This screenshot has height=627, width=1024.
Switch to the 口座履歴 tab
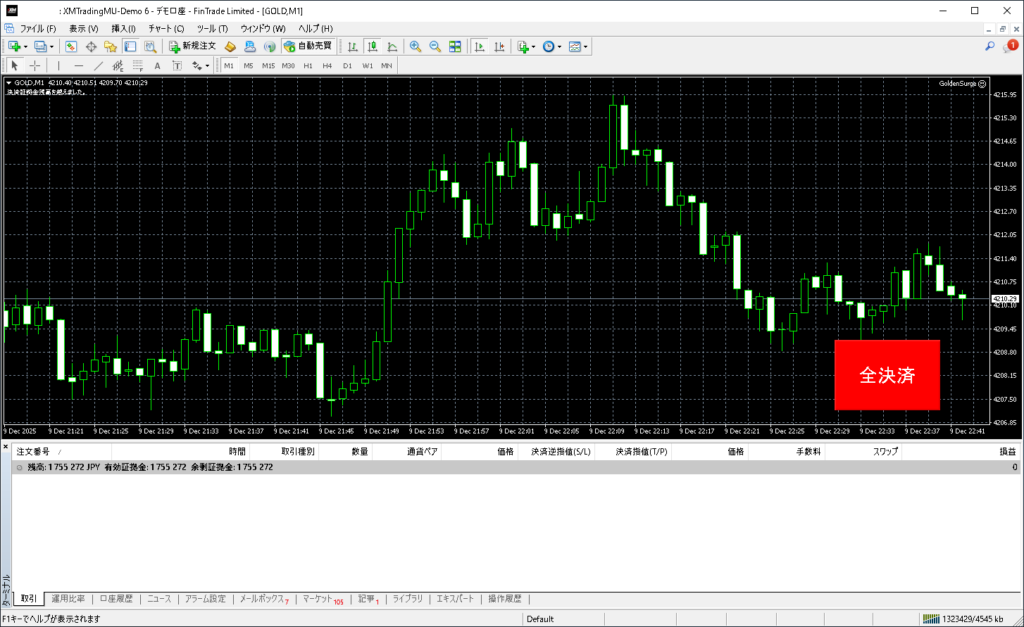118,599
